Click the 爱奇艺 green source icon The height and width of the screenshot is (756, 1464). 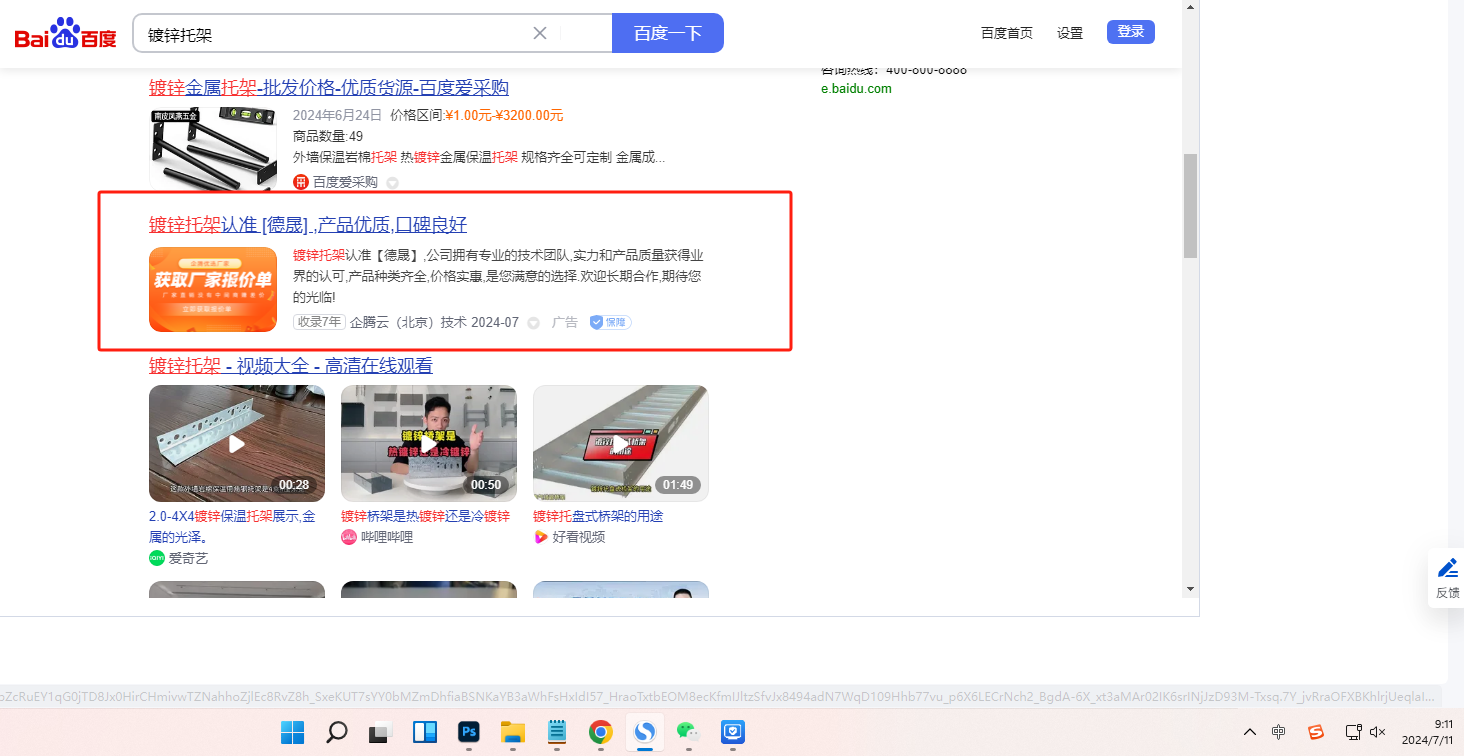point(157,558)
